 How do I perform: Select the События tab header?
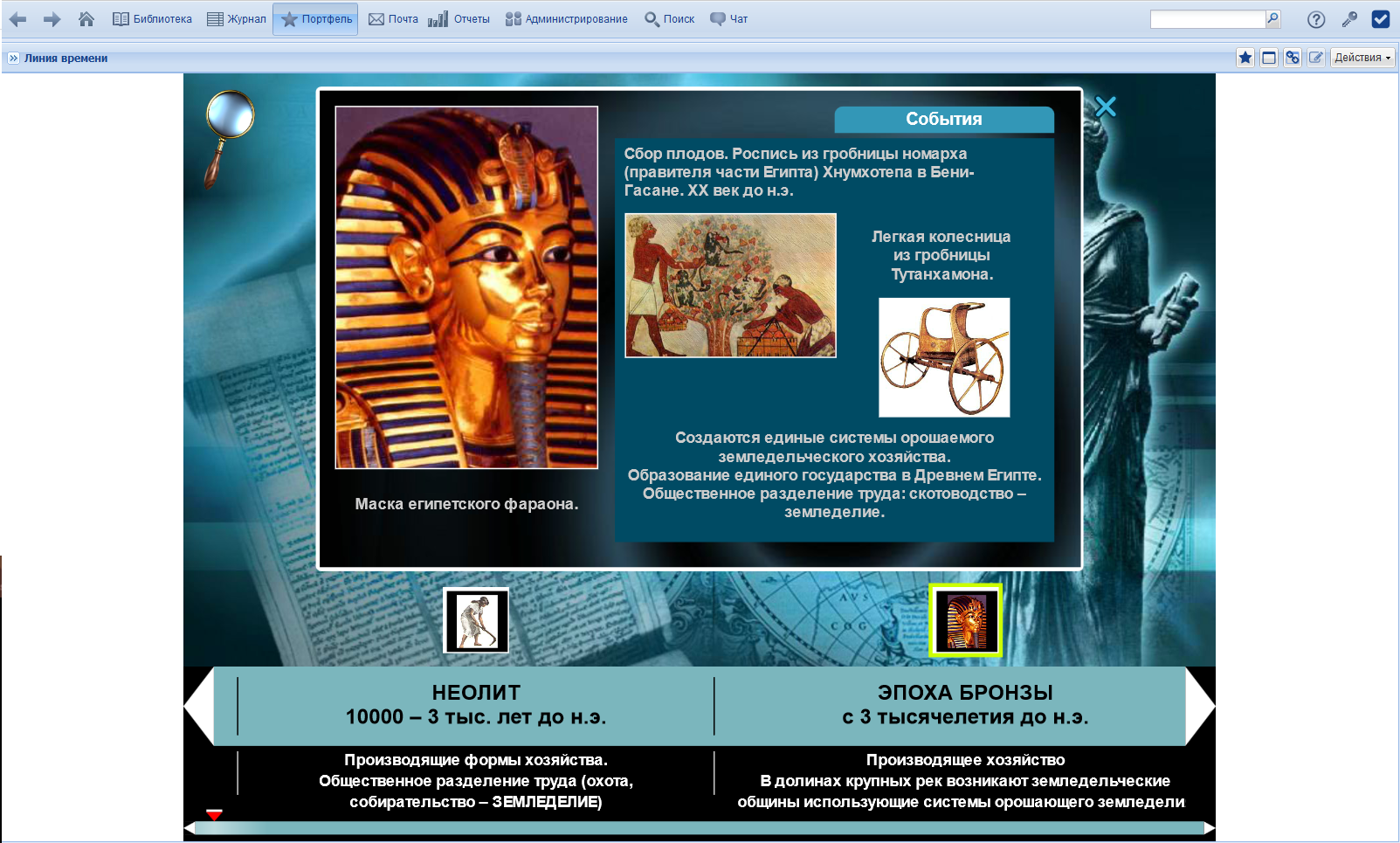click(x=944, y=120)
